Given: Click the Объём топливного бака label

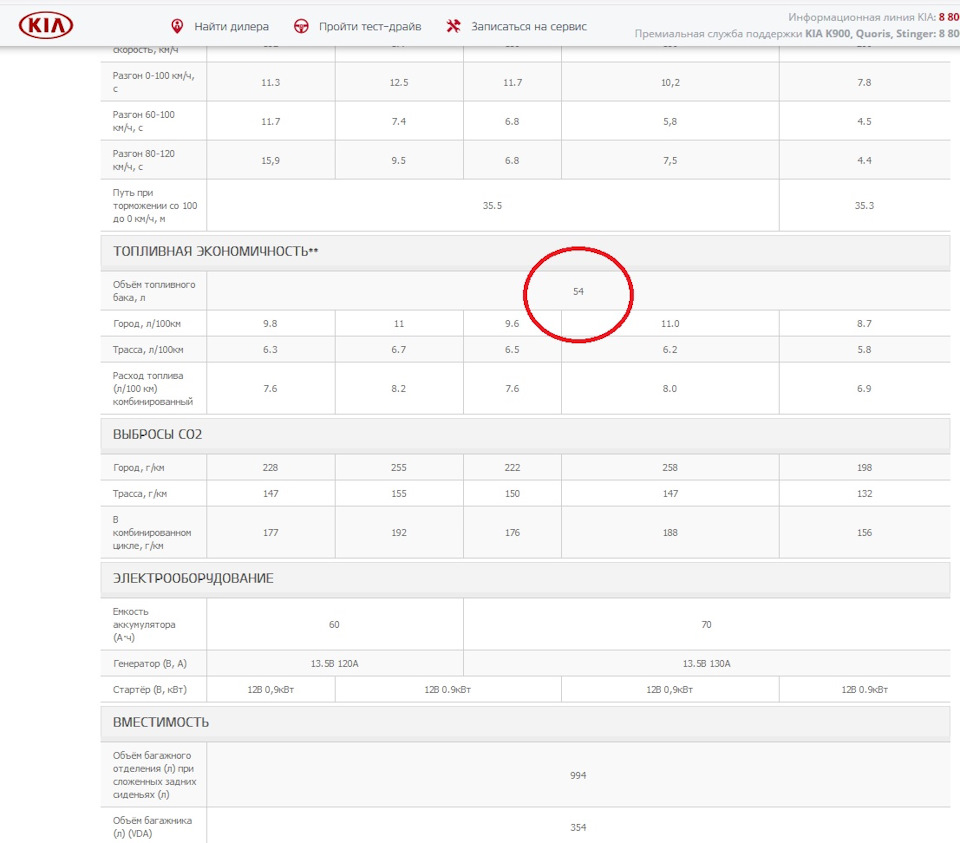Looking at the screenshot, I should point(154,291).
